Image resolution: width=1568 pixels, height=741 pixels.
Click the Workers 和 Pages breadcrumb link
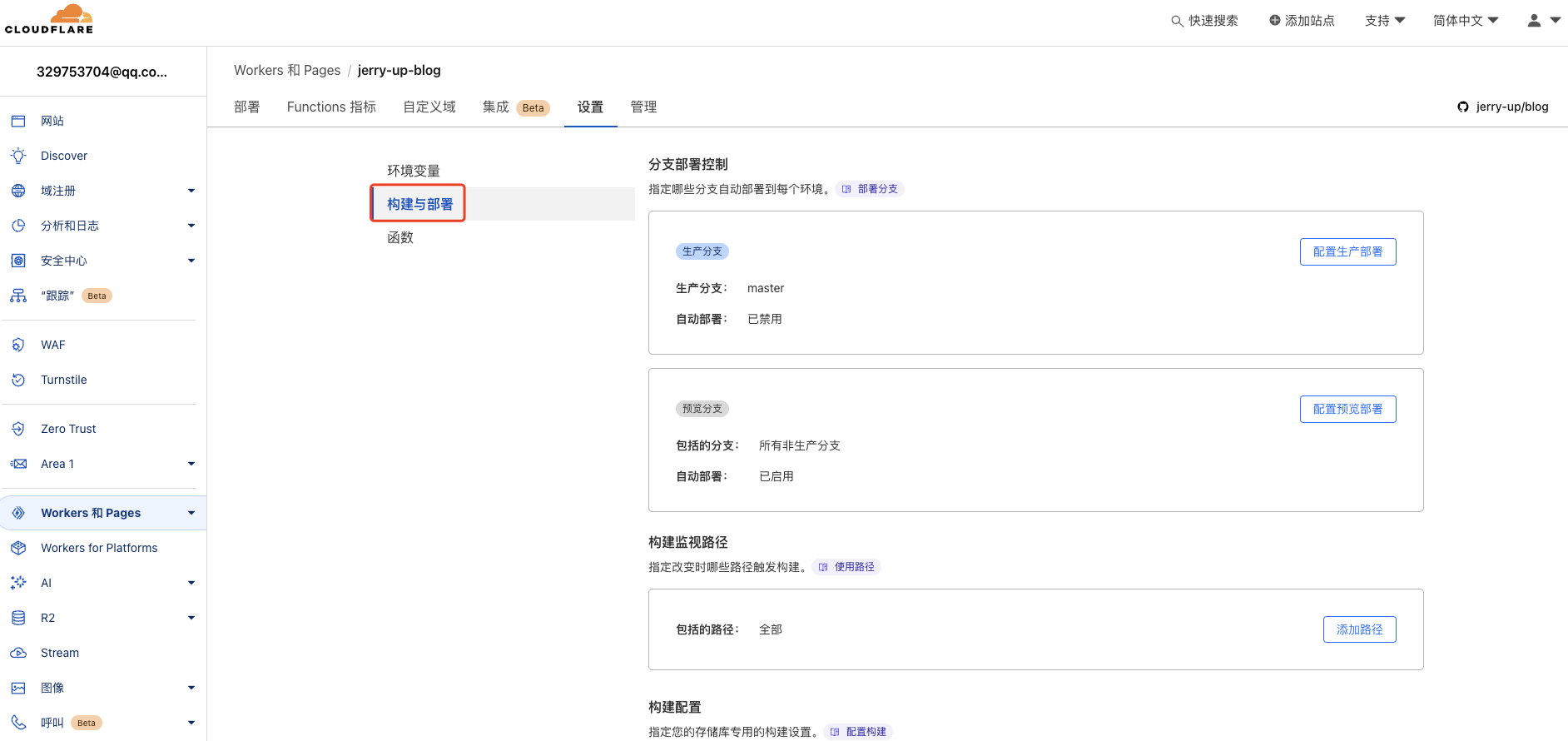[x=287, y=70]
